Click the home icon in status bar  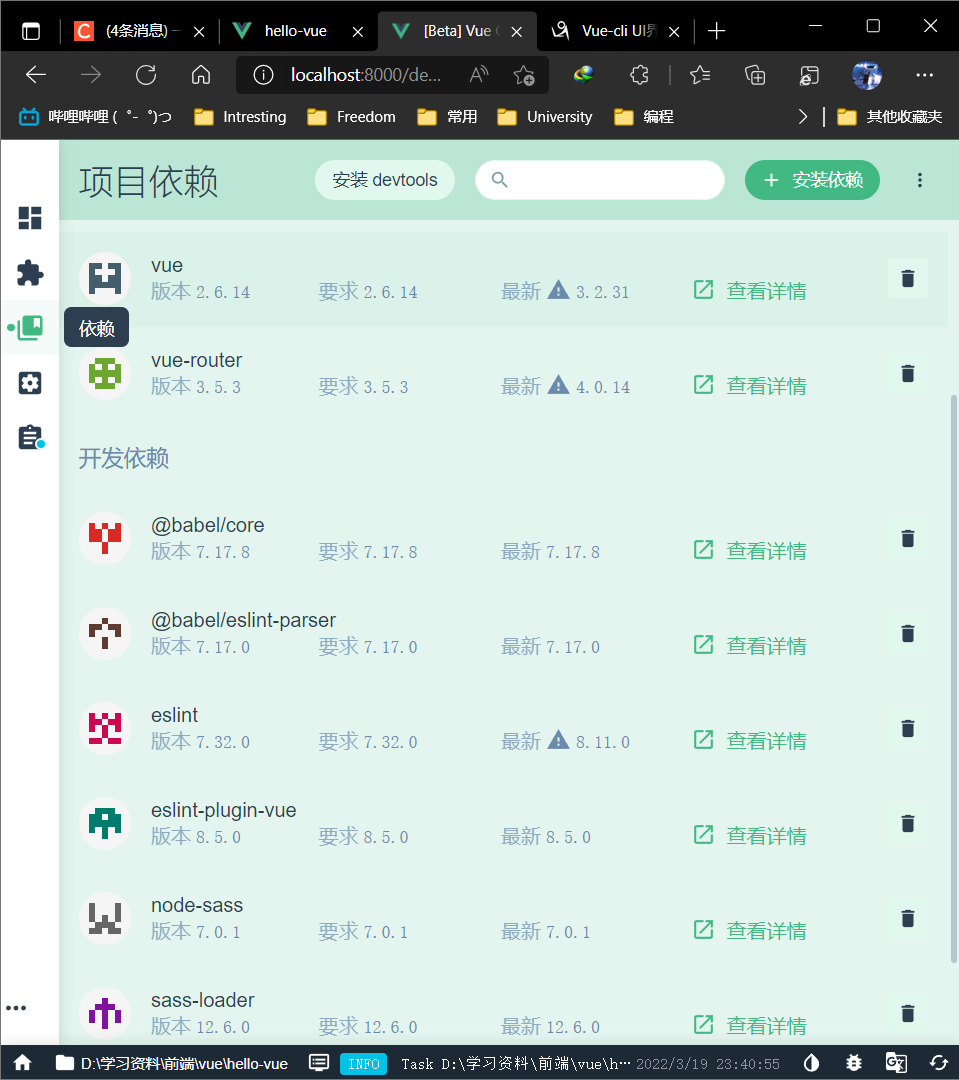[23, 1063]
